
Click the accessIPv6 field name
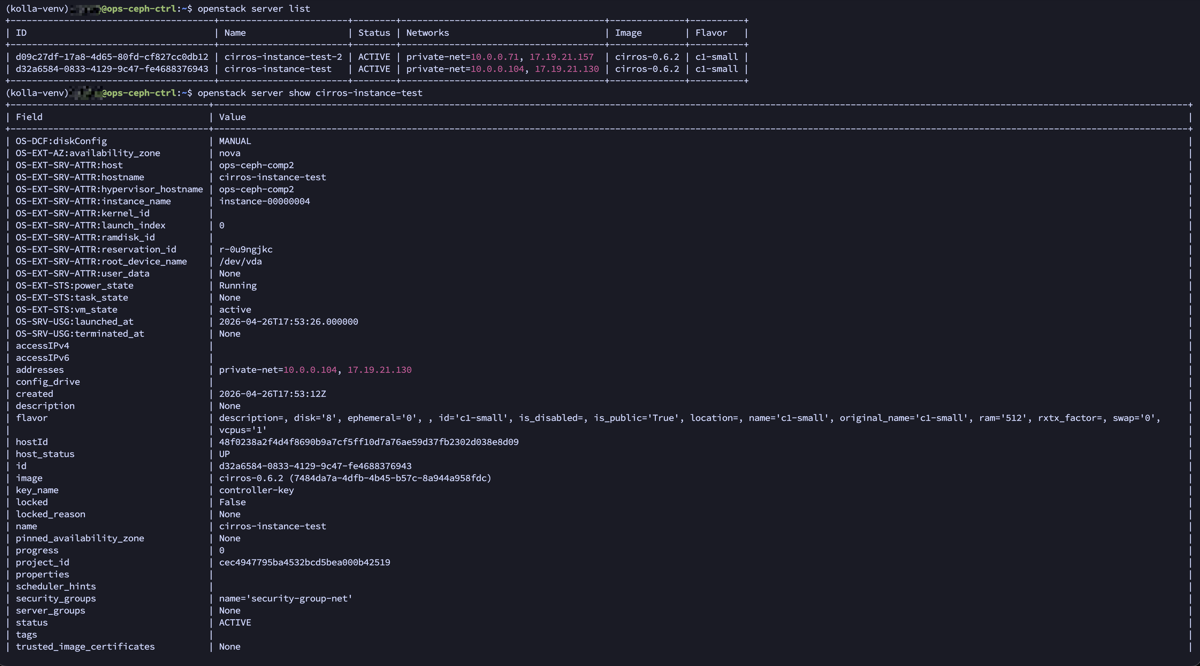[42, 357]
